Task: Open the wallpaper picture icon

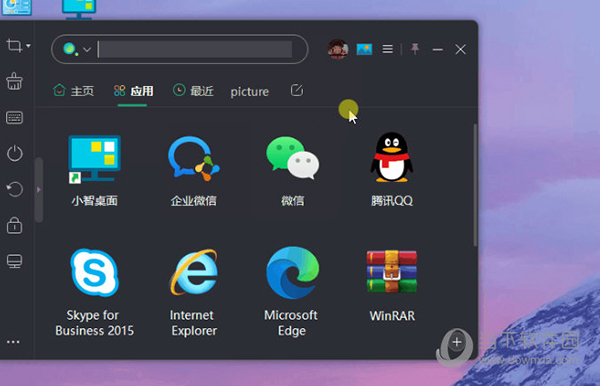Action: [x=364, y=49]
